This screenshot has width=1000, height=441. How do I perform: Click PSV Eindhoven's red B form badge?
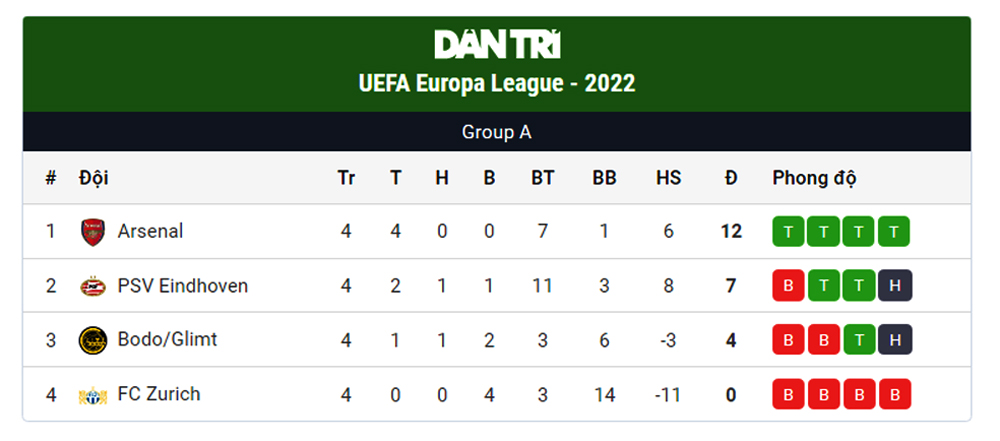click(788, 285)
